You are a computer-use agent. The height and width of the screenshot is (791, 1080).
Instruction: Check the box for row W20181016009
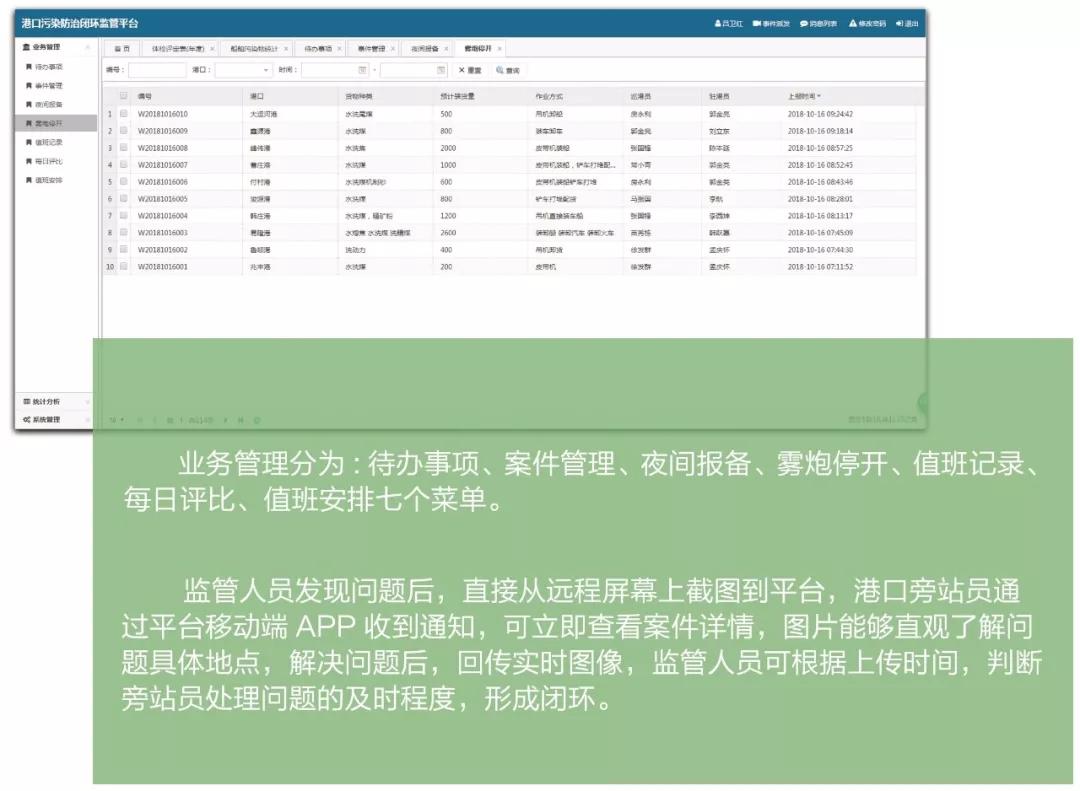pyautogui.click(x=124, y=130)
